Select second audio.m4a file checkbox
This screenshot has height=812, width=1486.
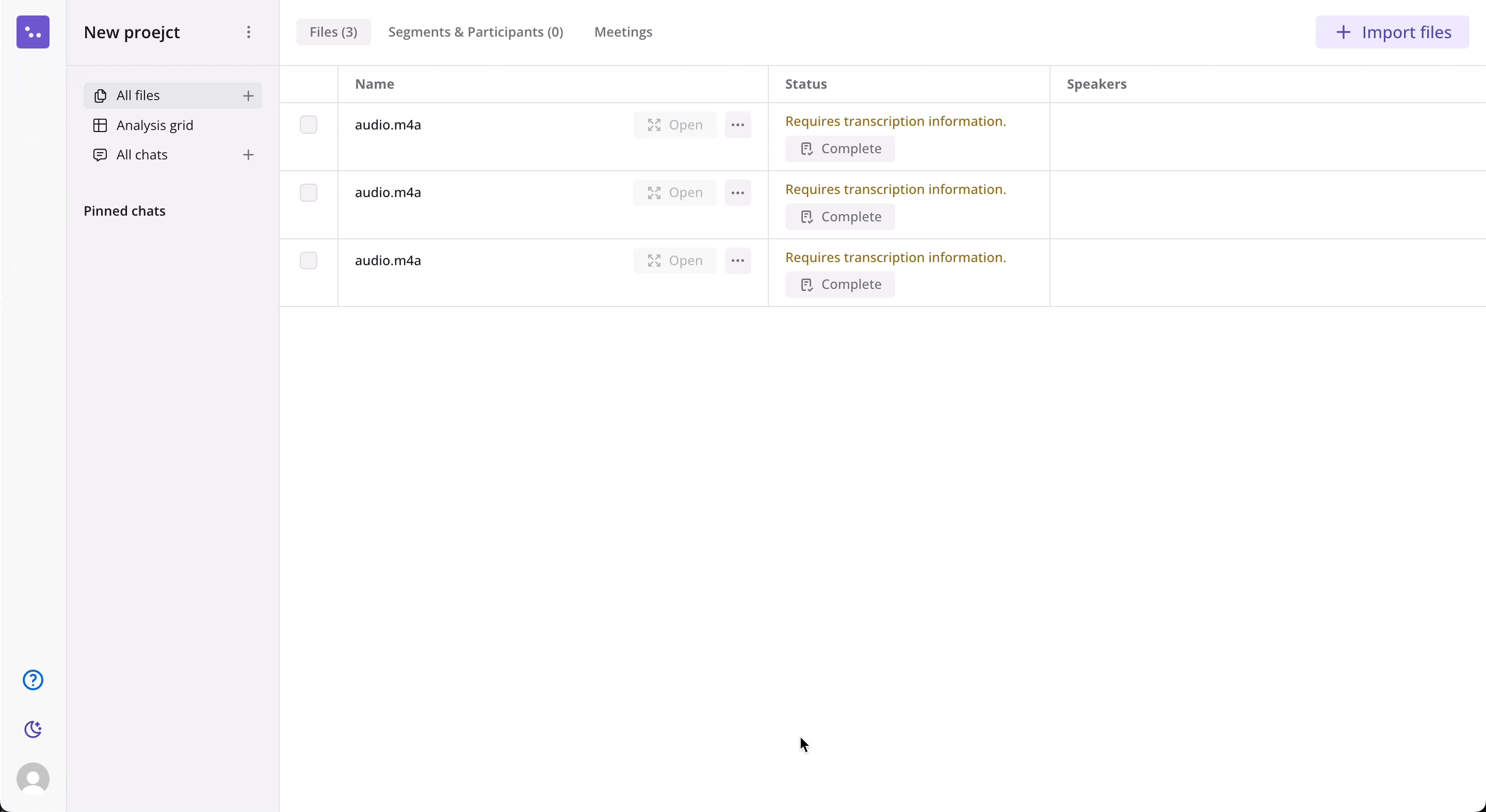click(x=309, y=192)
